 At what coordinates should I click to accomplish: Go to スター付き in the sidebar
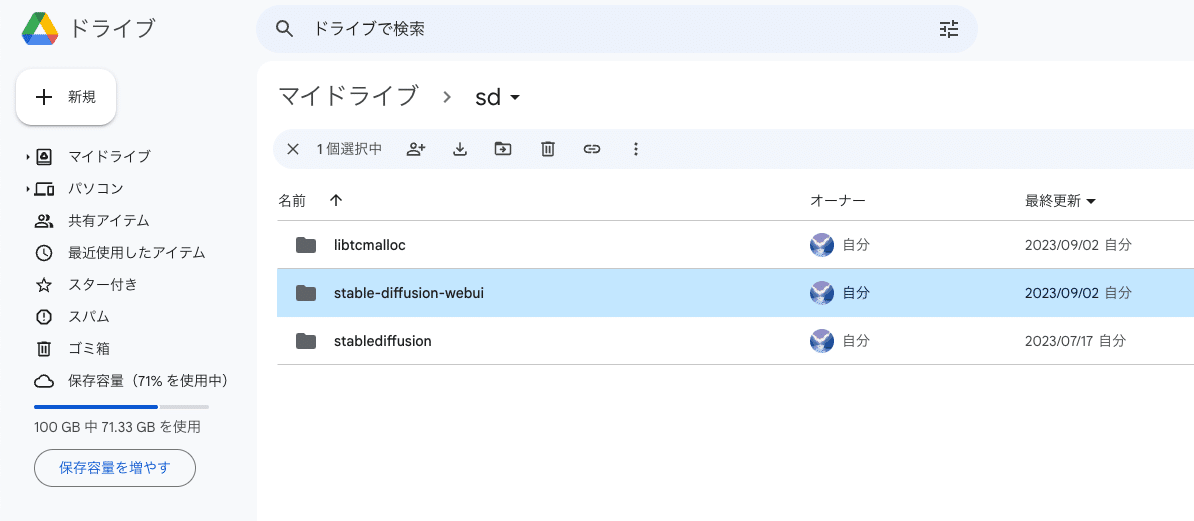coord(102,285)
